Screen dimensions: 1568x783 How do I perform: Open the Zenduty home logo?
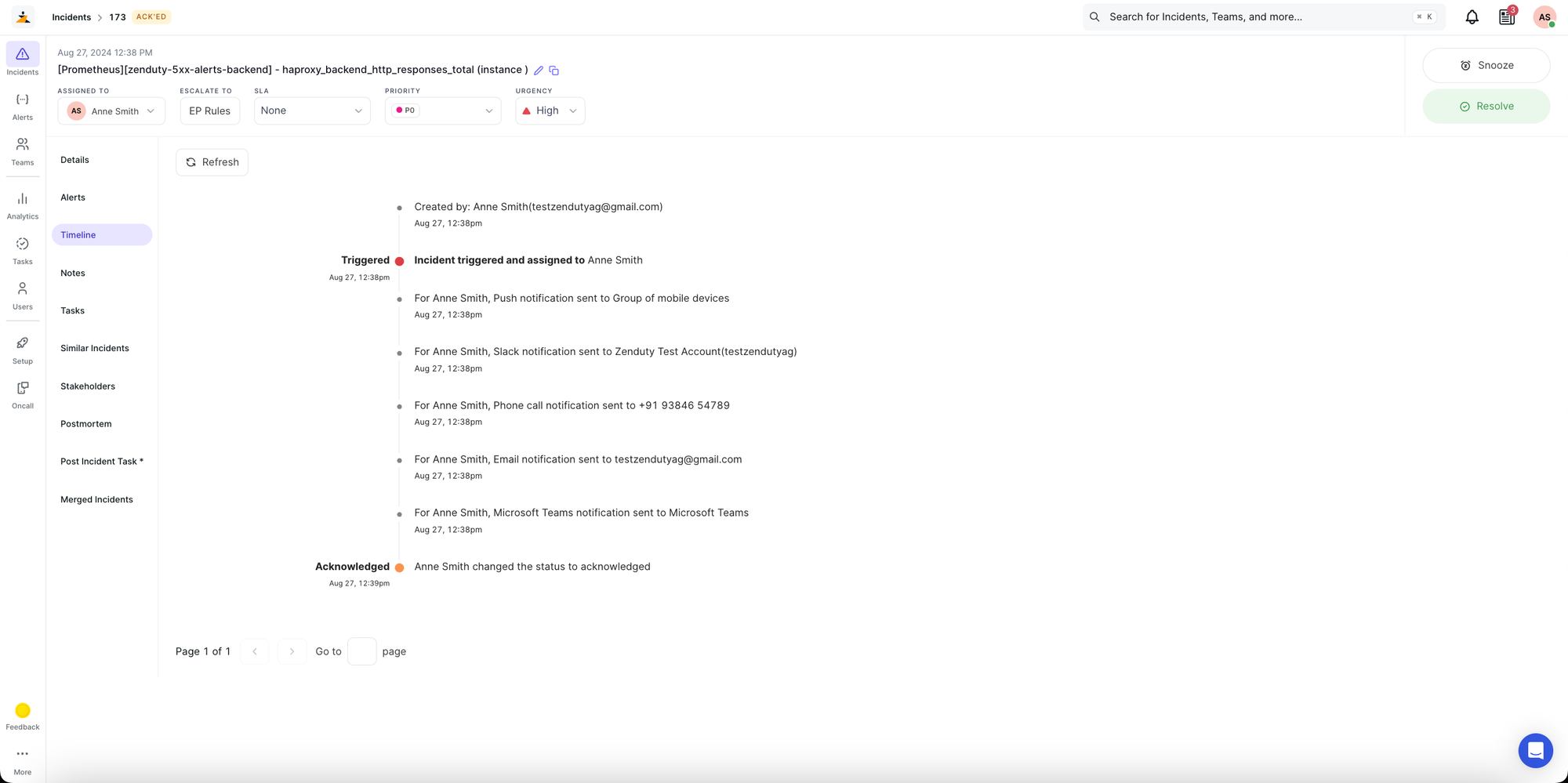[x=23, y=16]
